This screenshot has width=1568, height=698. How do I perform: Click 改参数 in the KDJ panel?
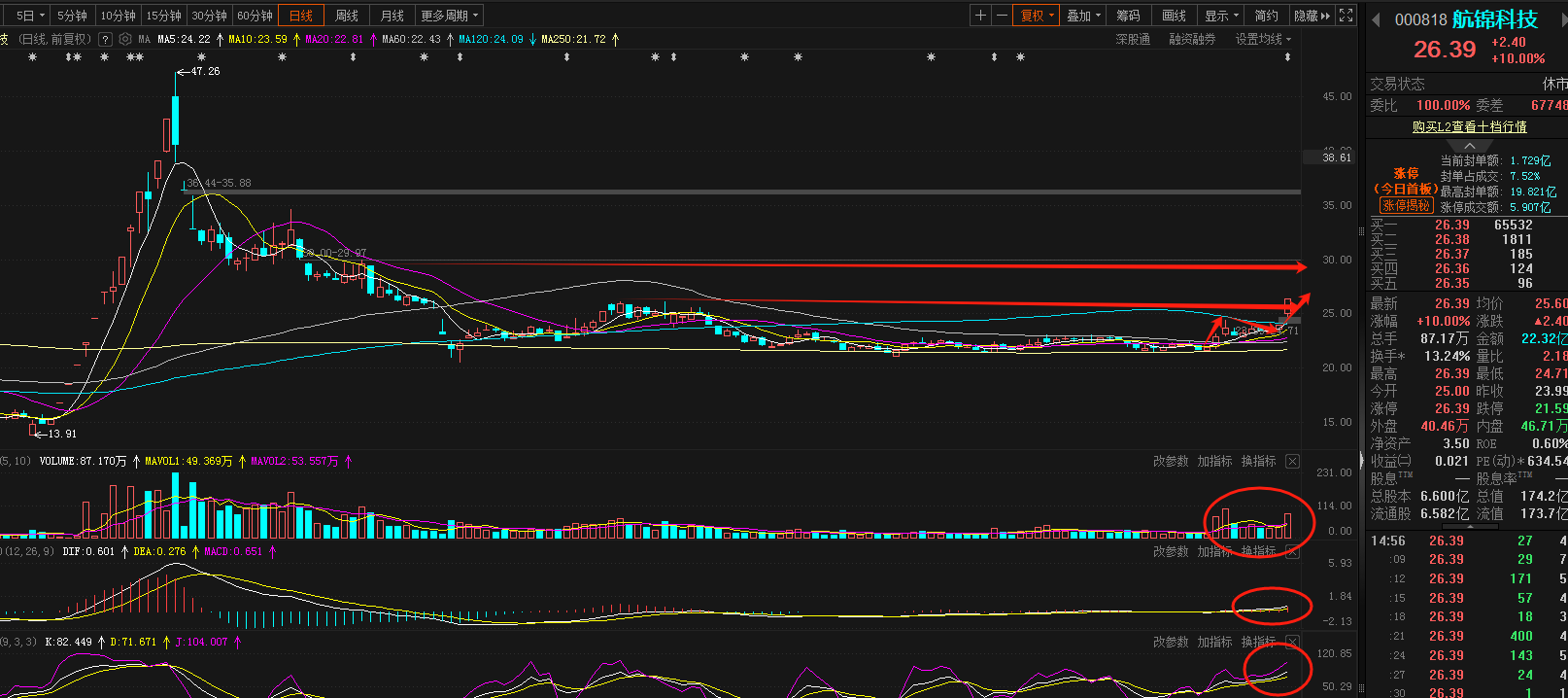coord(1171,642)
